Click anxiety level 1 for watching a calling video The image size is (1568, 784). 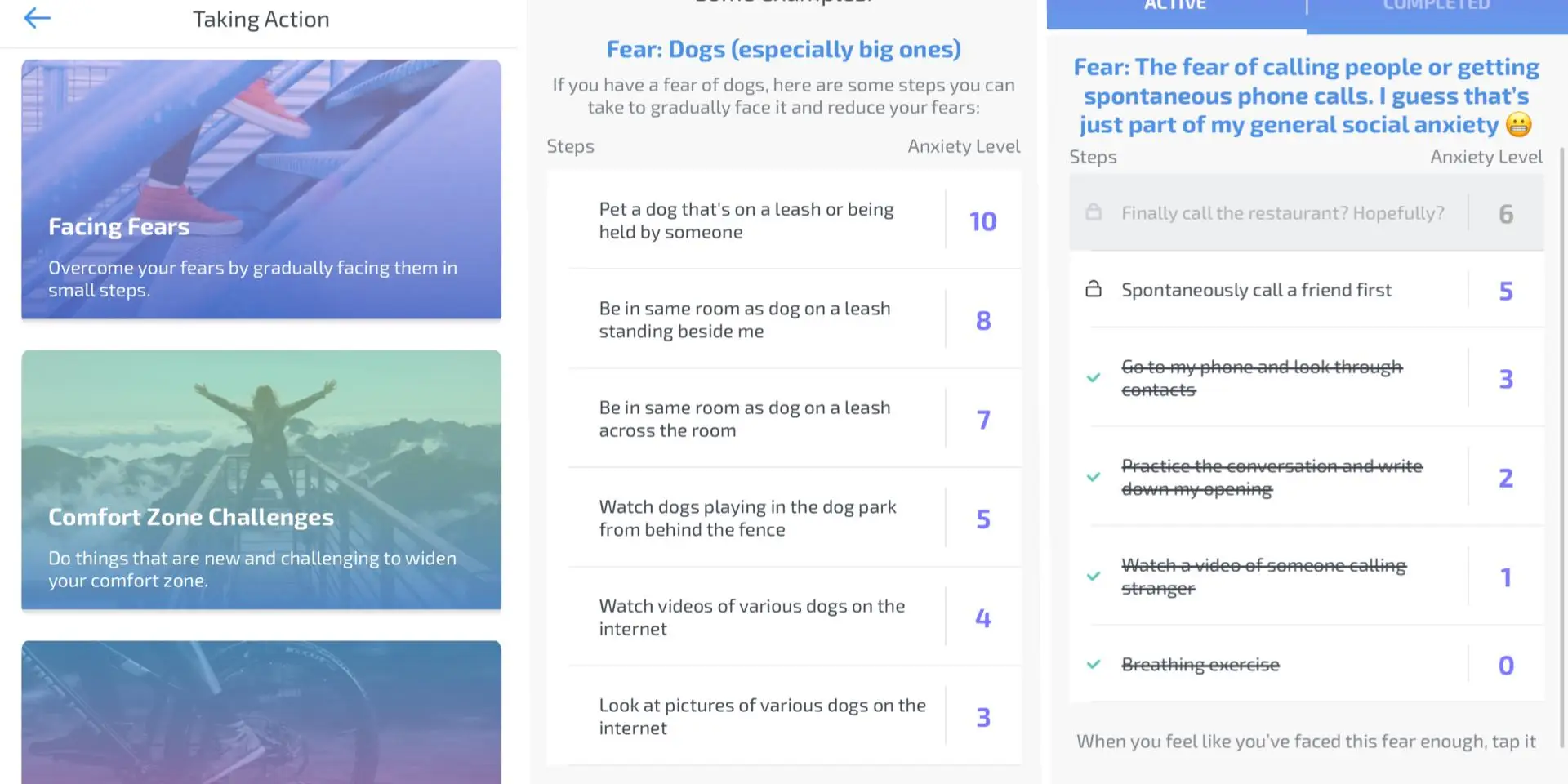1506,577
